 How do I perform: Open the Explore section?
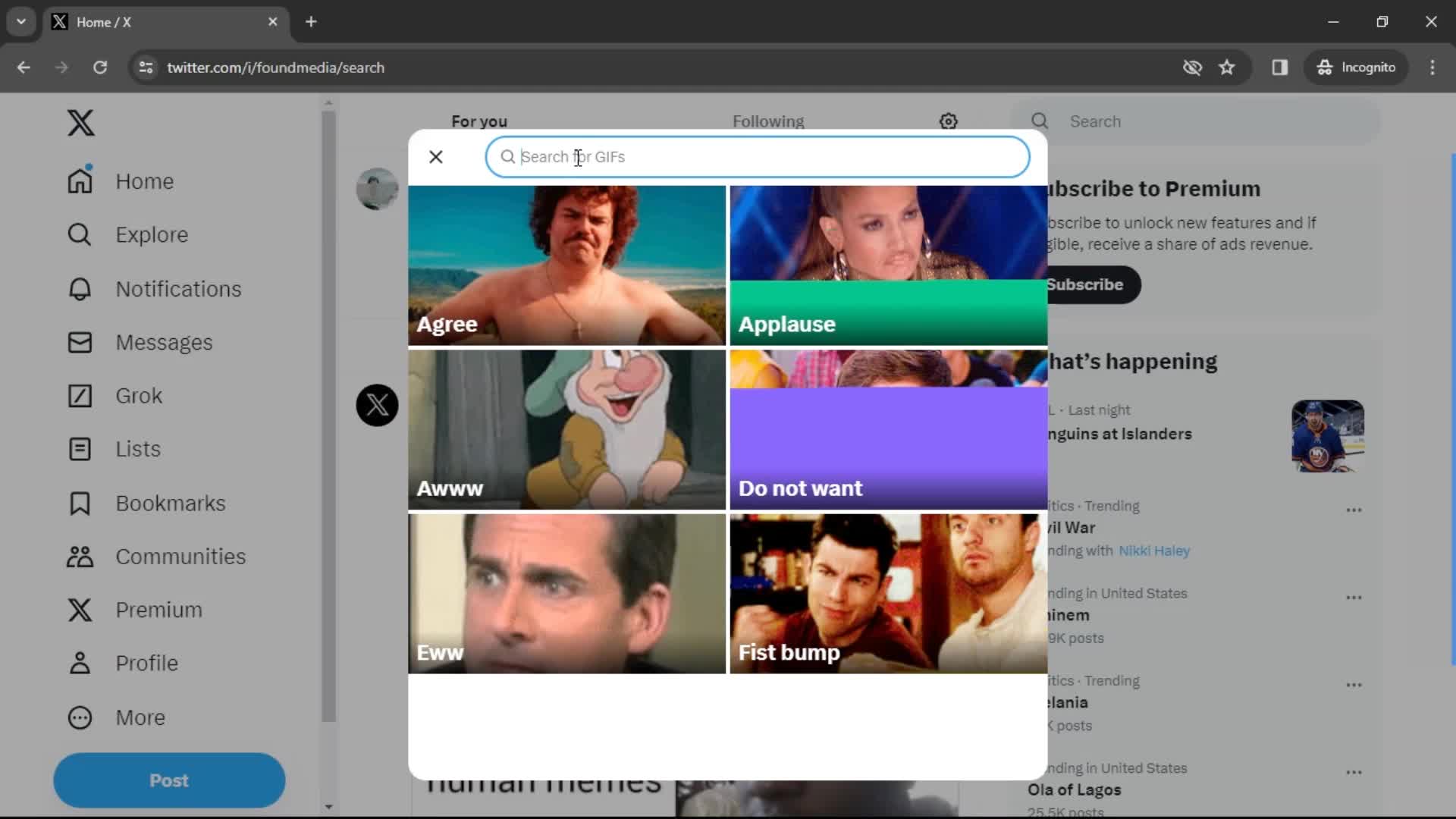(x=150, y=234)
